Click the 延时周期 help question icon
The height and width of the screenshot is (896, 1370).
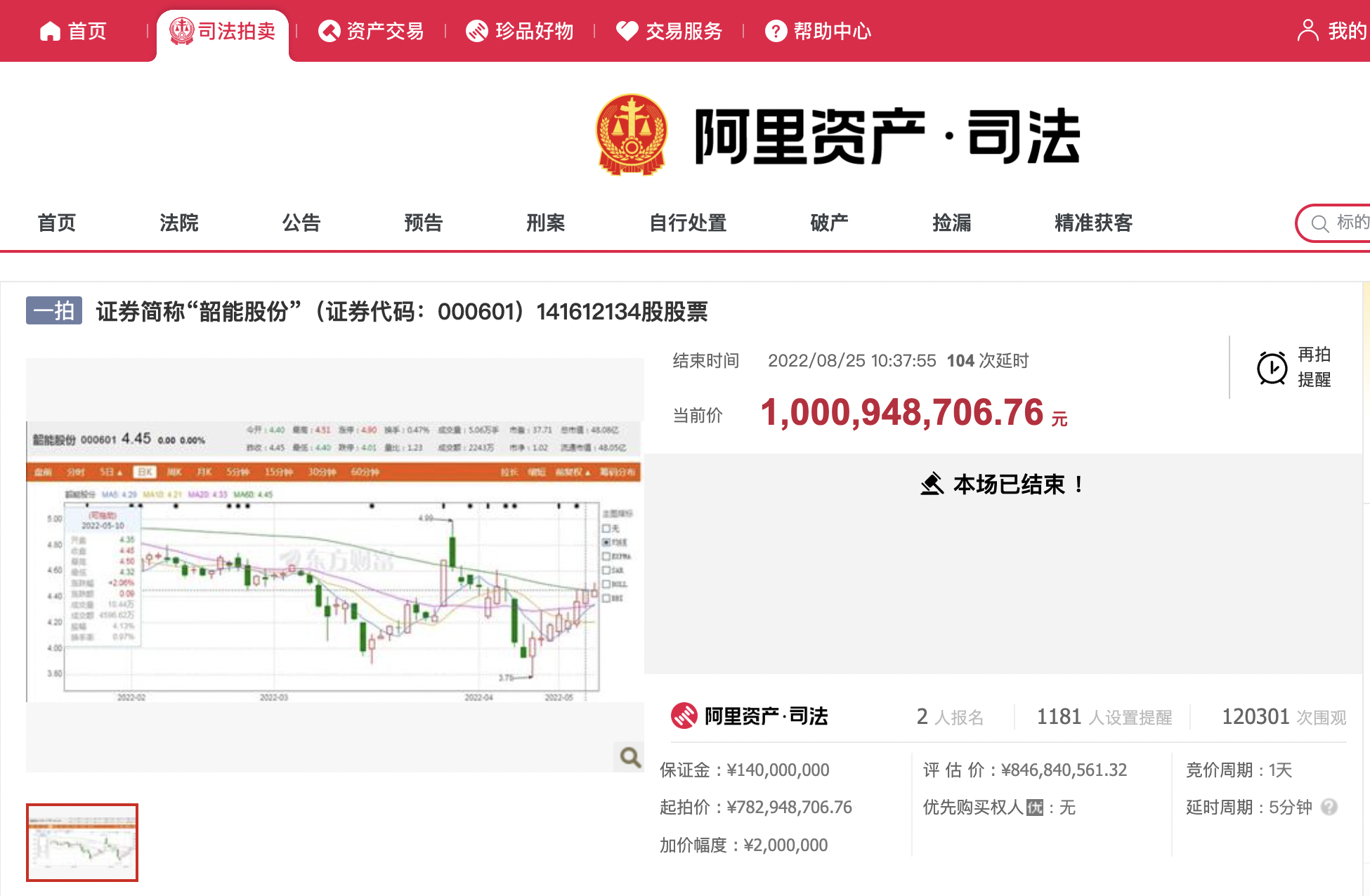[1329, 808]
